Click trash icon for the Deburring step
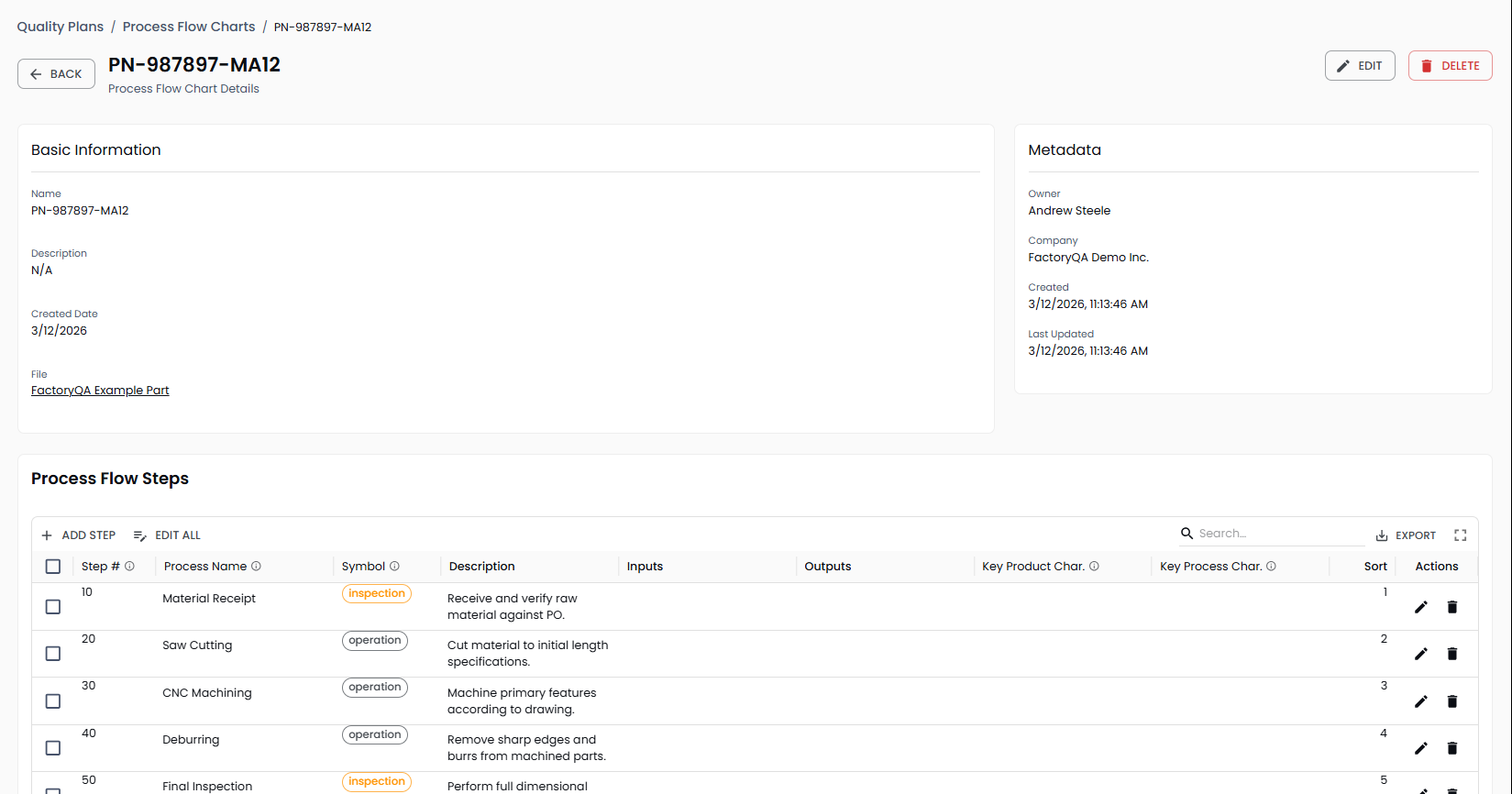This screenshot has width=1512, height=794. point(1451,748)
